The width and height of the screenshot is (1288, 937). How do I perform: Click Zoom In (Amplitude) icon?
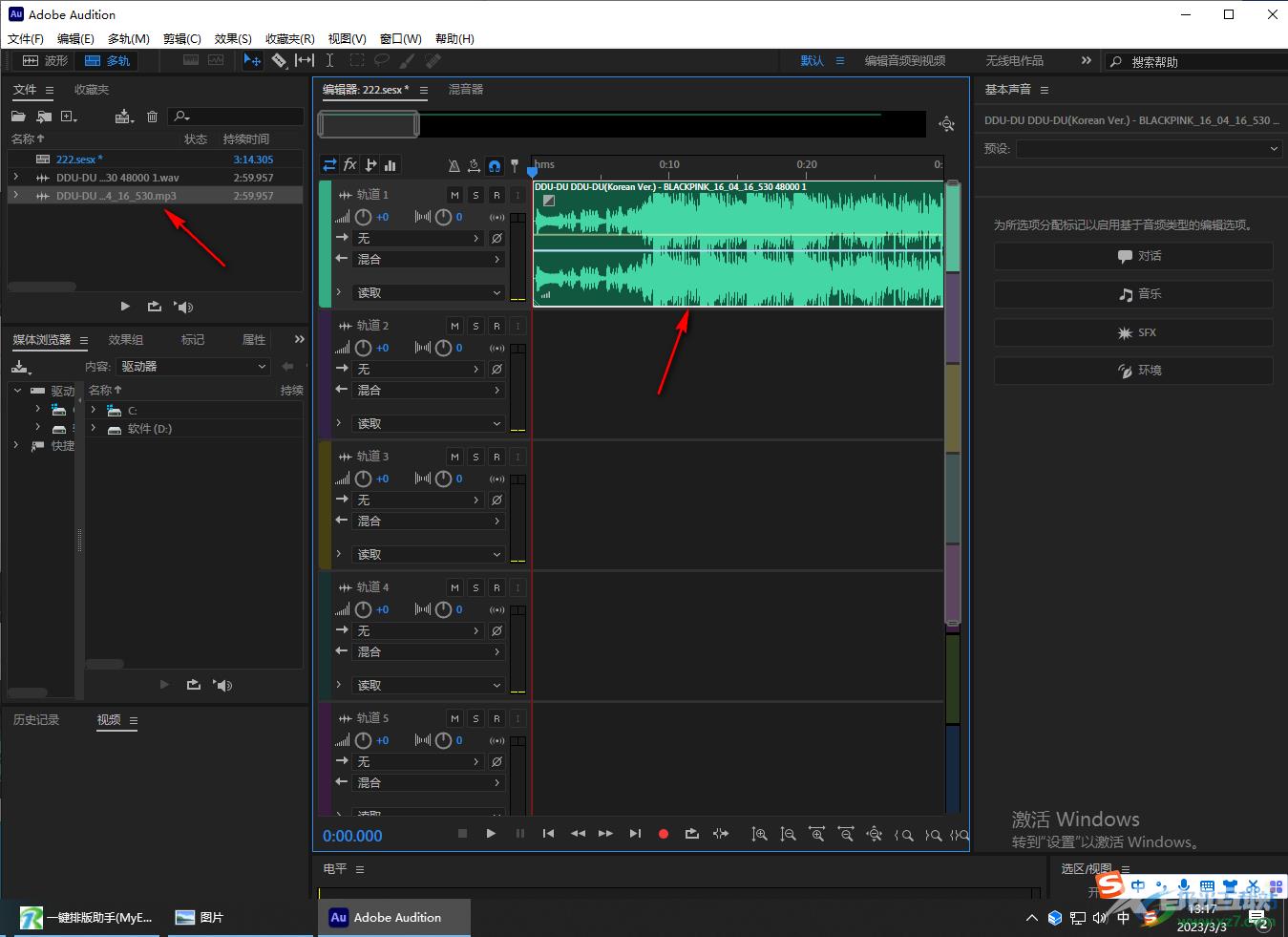759,835
